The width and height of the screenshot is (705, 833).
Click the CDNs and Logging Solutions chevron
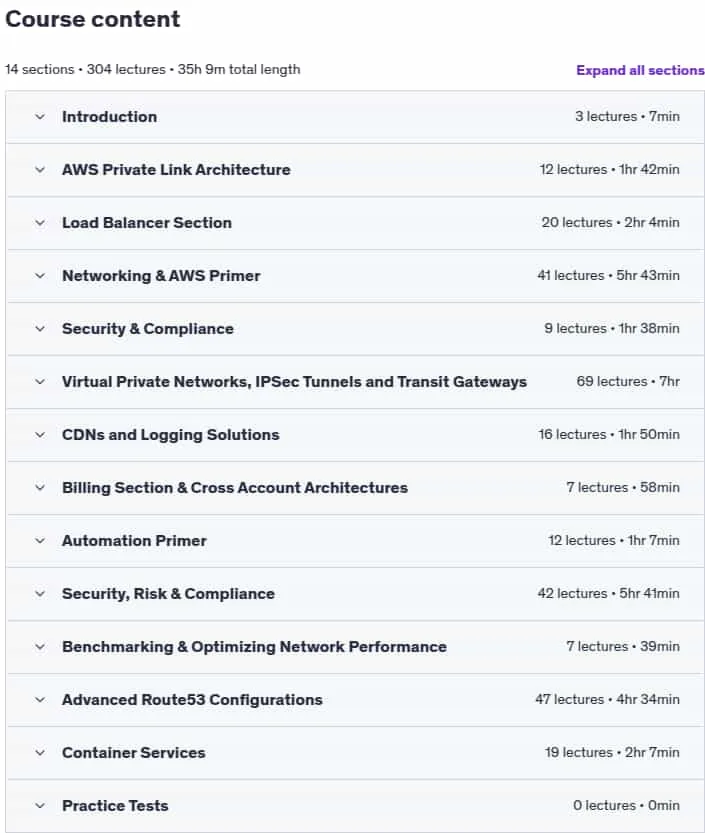pos(40,435)
